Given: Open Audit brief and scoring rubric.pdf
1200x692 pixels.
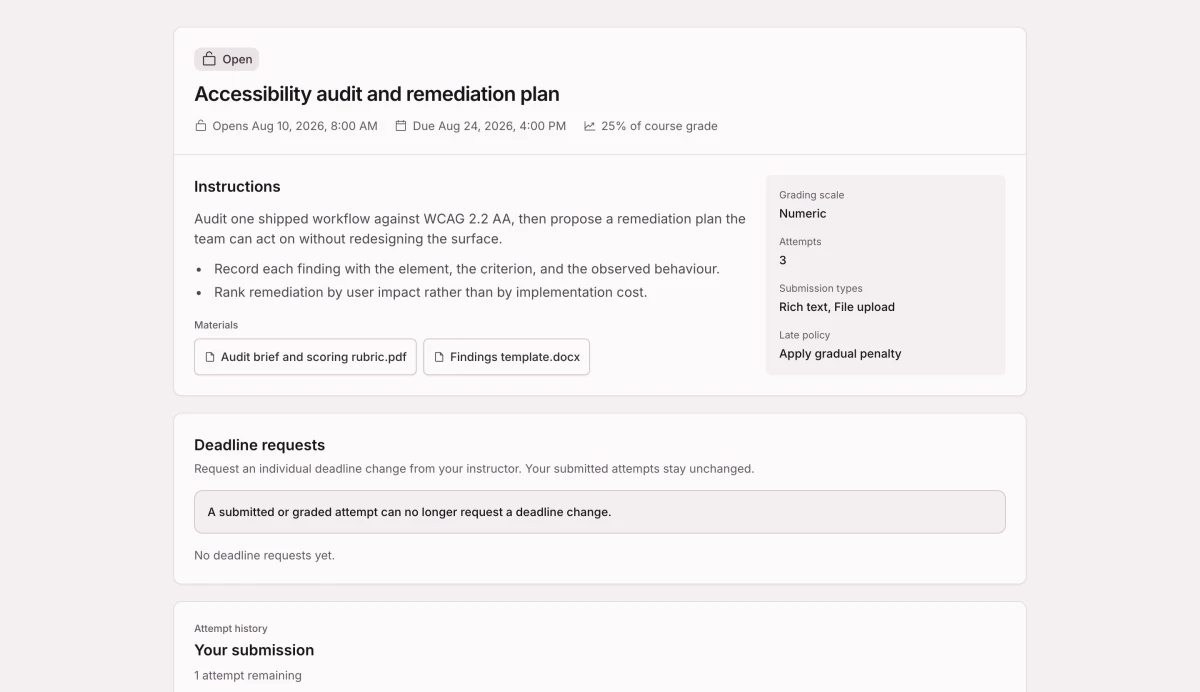Looking at the screenshot, I should 305,357.
